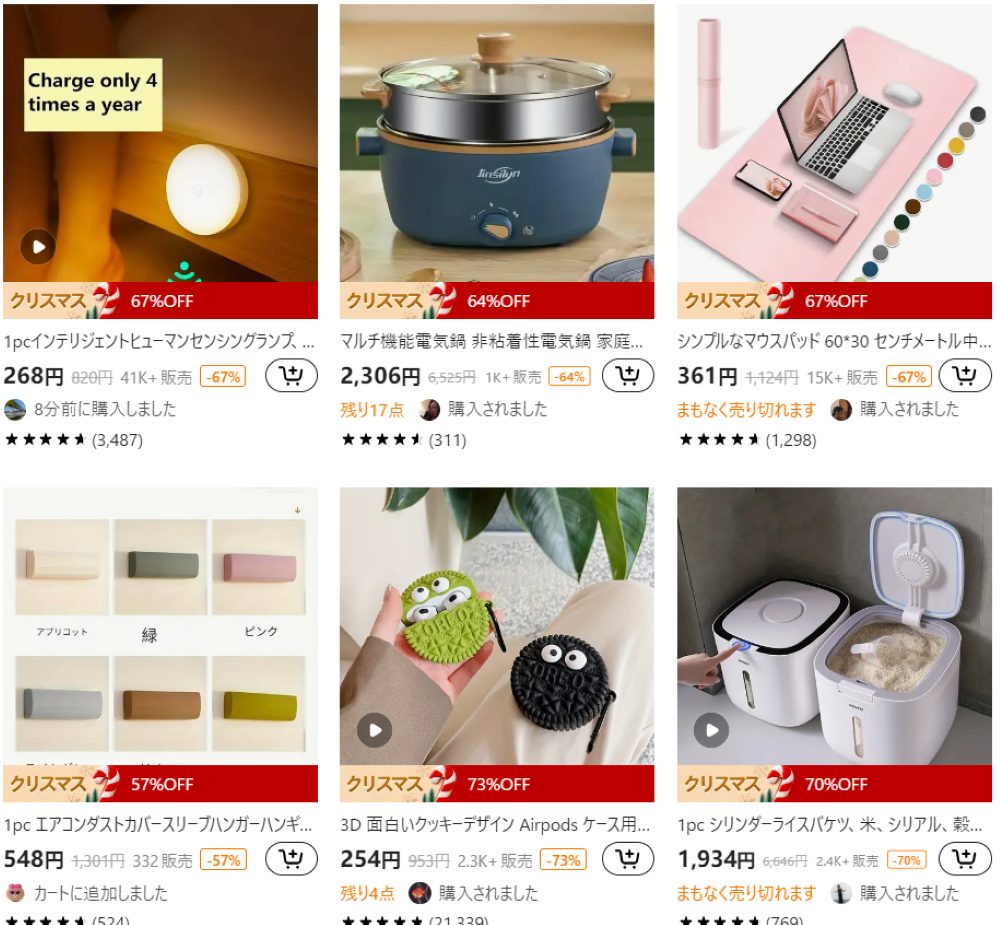Add the 361円 mouse pad to cart
The image size is (1000, 925).
point(965,375)
